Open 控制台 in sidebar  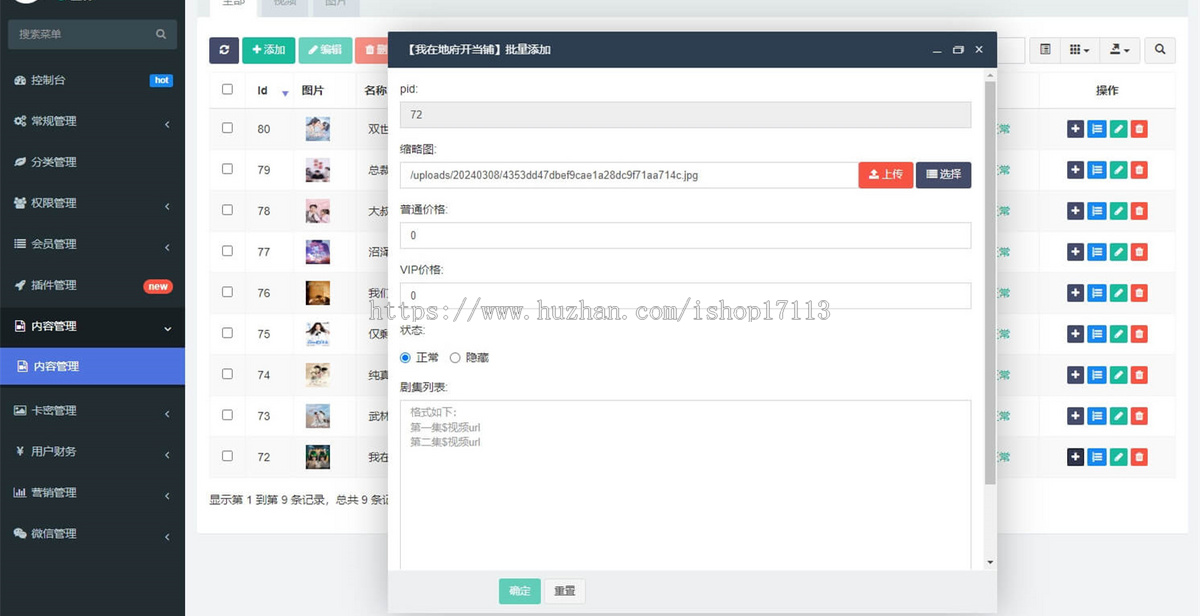click(x=92, y=80)
